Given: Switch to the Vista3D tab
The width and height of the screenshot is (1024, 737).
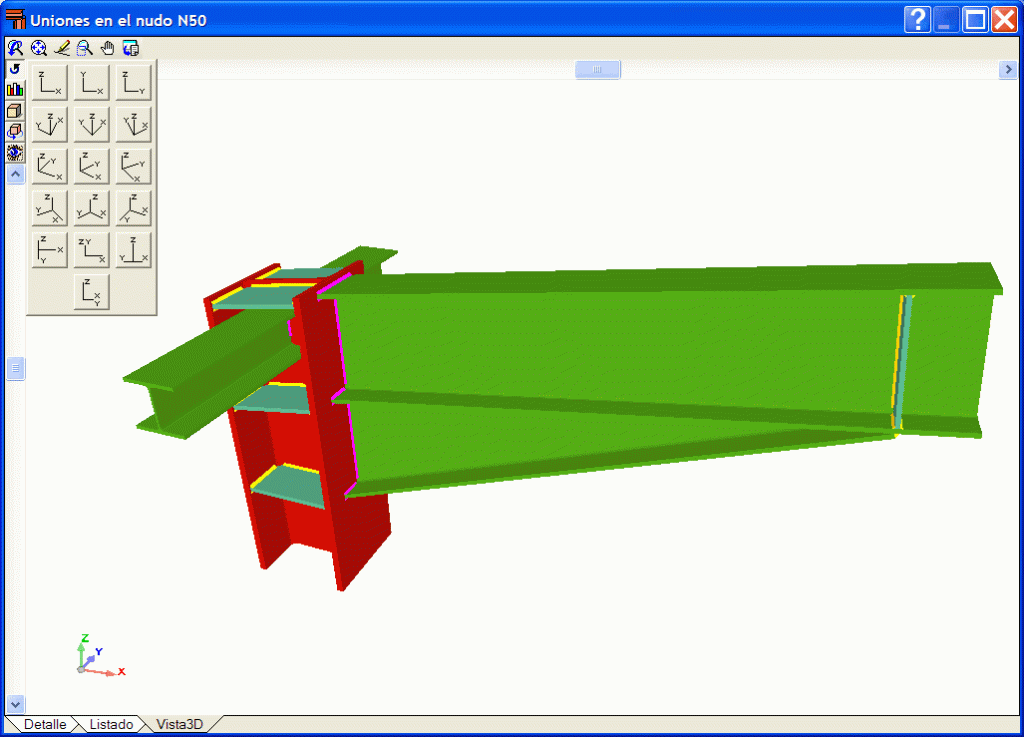Looking at the screenshot, I should (x=180, y=724).
